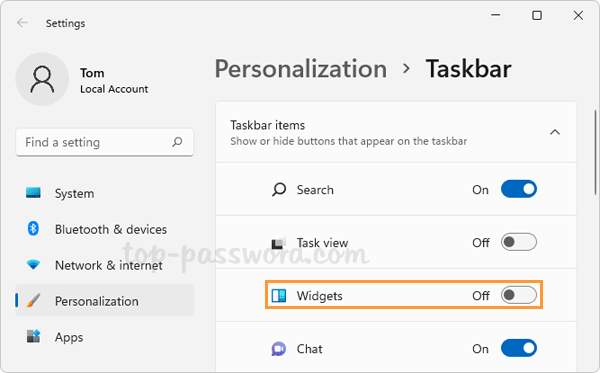Turn on the Widgets toggle

click(x=519, y=295)
